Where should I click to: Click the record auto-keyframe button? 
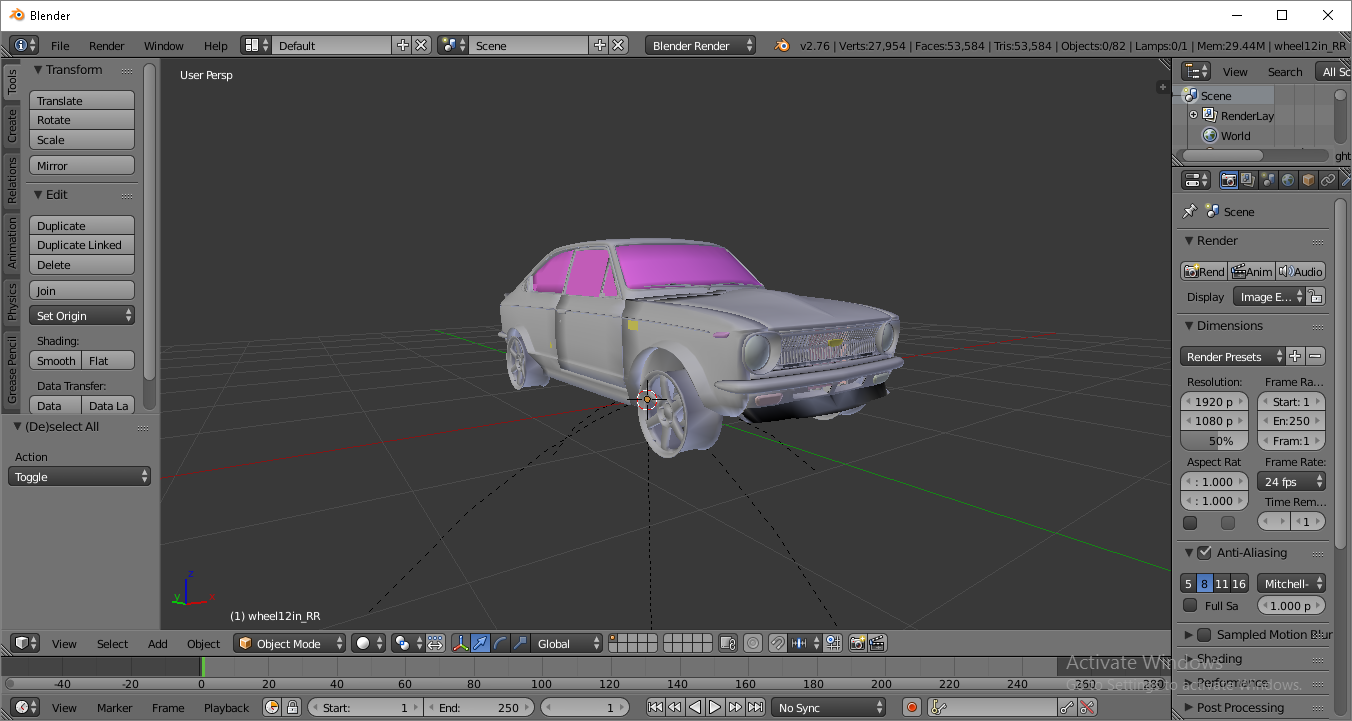[x=911, y=708]
